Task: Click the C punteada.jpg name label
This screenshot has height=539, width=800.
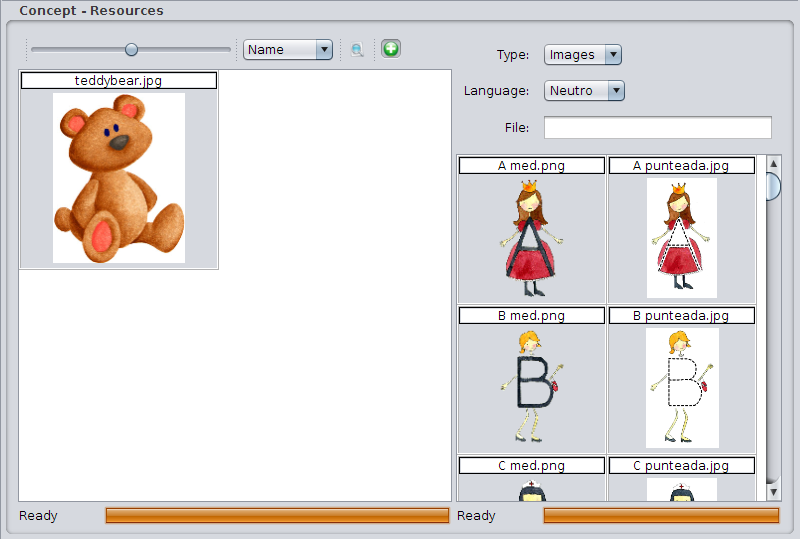Action: coord(682,466)
